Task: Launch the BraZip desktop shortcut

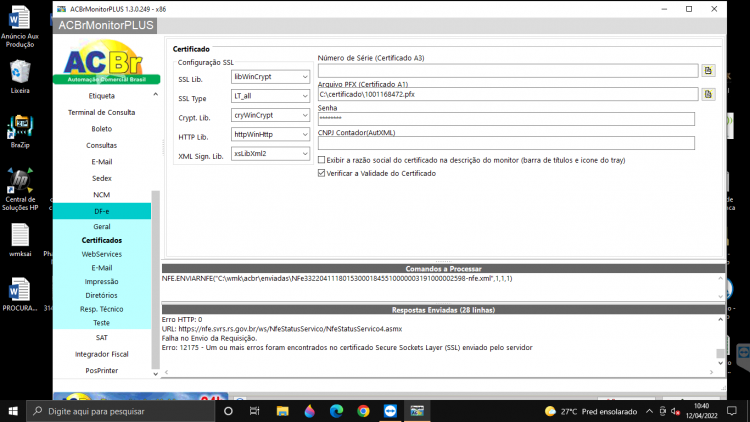Action: click(x=20, y=132)
